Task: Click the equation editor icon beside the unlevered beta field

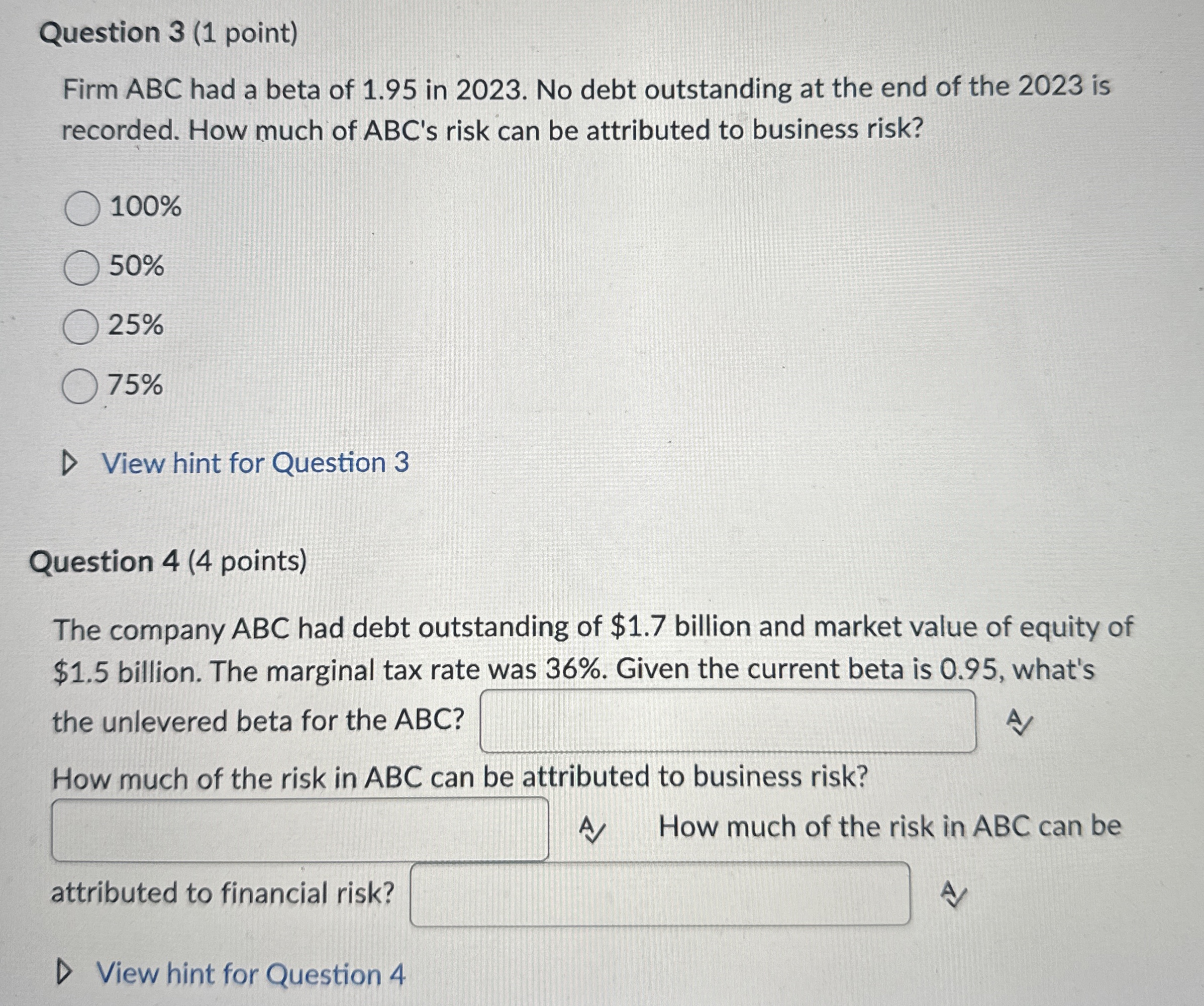Action: (1020, 722)
